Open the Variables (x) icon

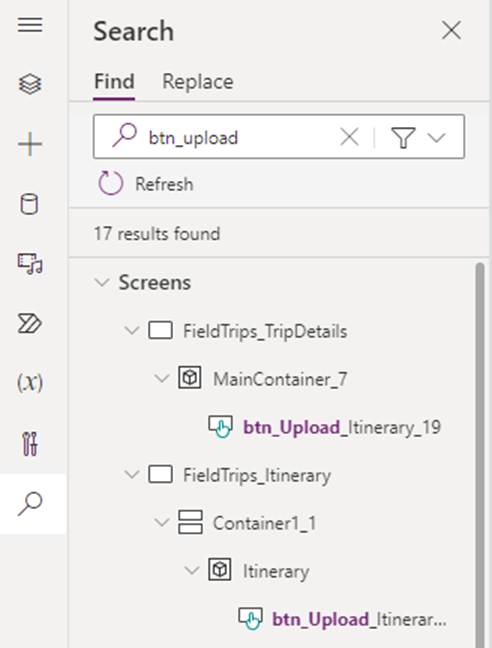click(x=30, y=383)
